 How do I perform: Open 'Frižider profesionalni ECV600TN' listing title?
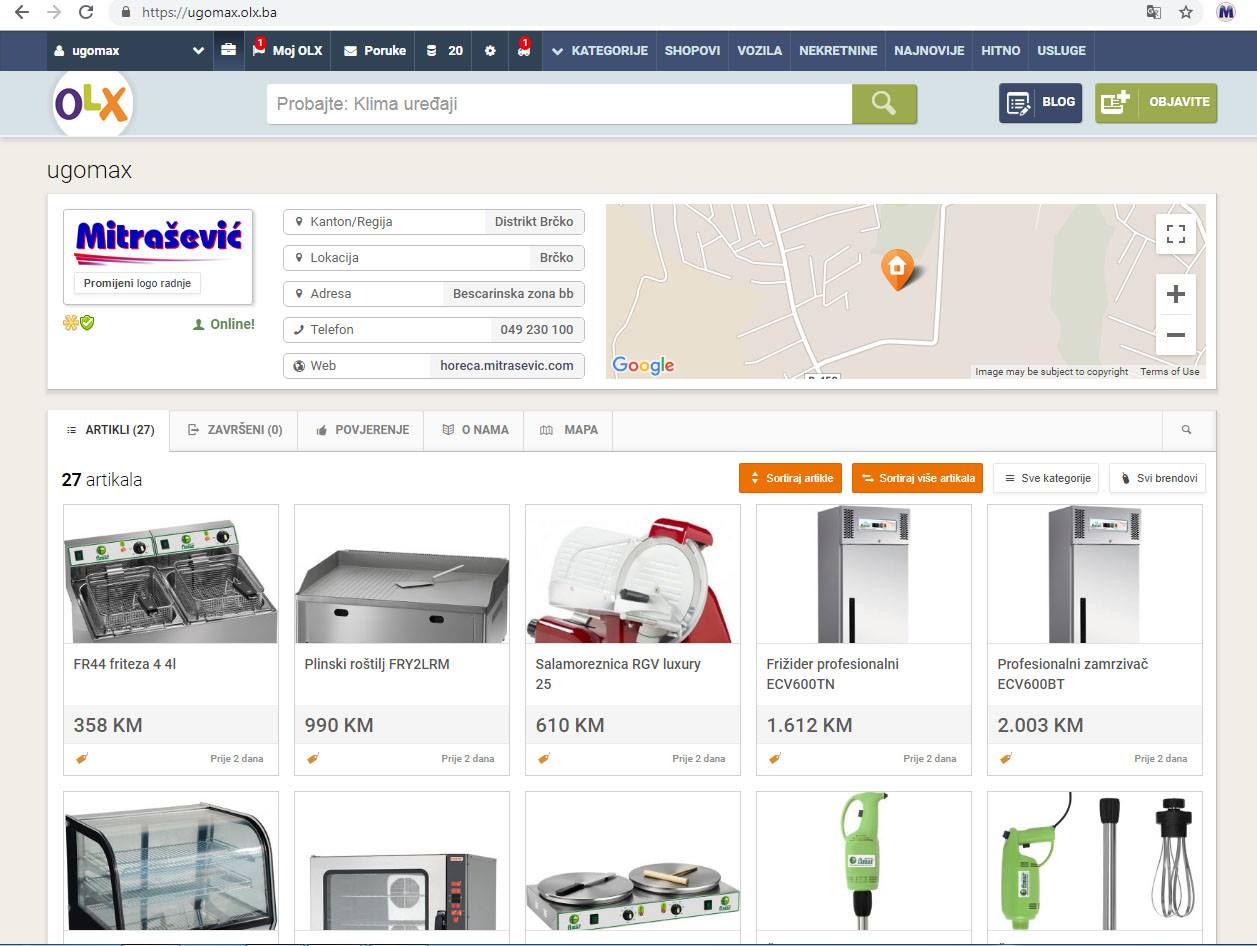point(833,674)
